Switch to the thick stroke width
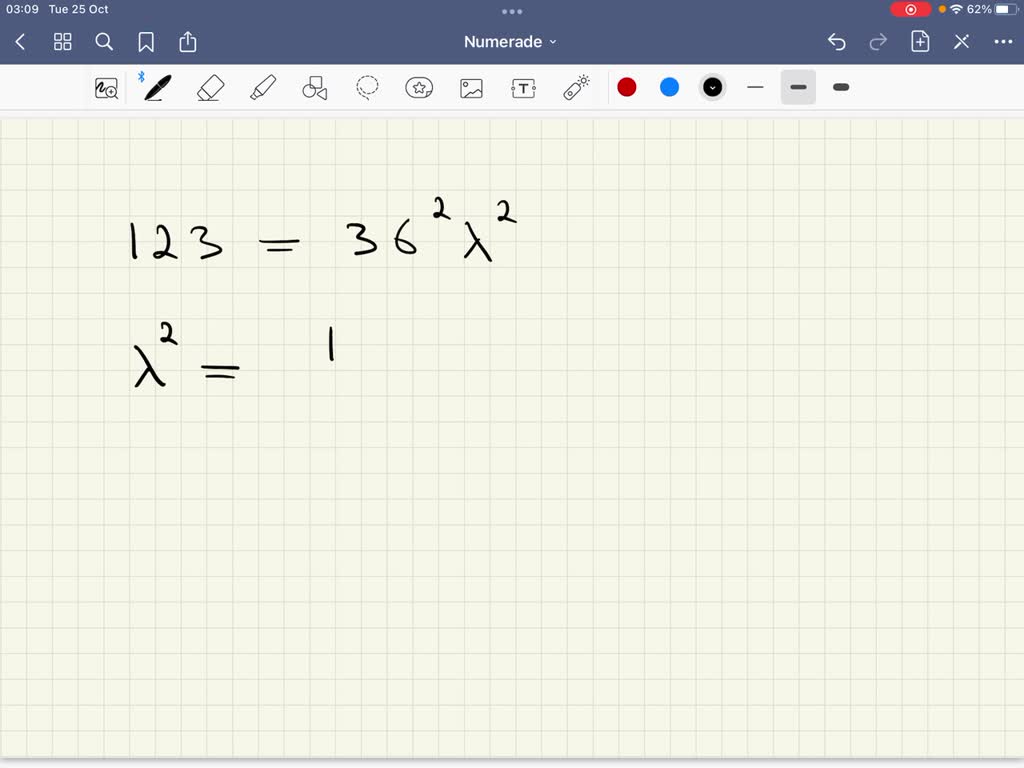Viewport: 1024px width, 768px height. [x=841, y=87]
